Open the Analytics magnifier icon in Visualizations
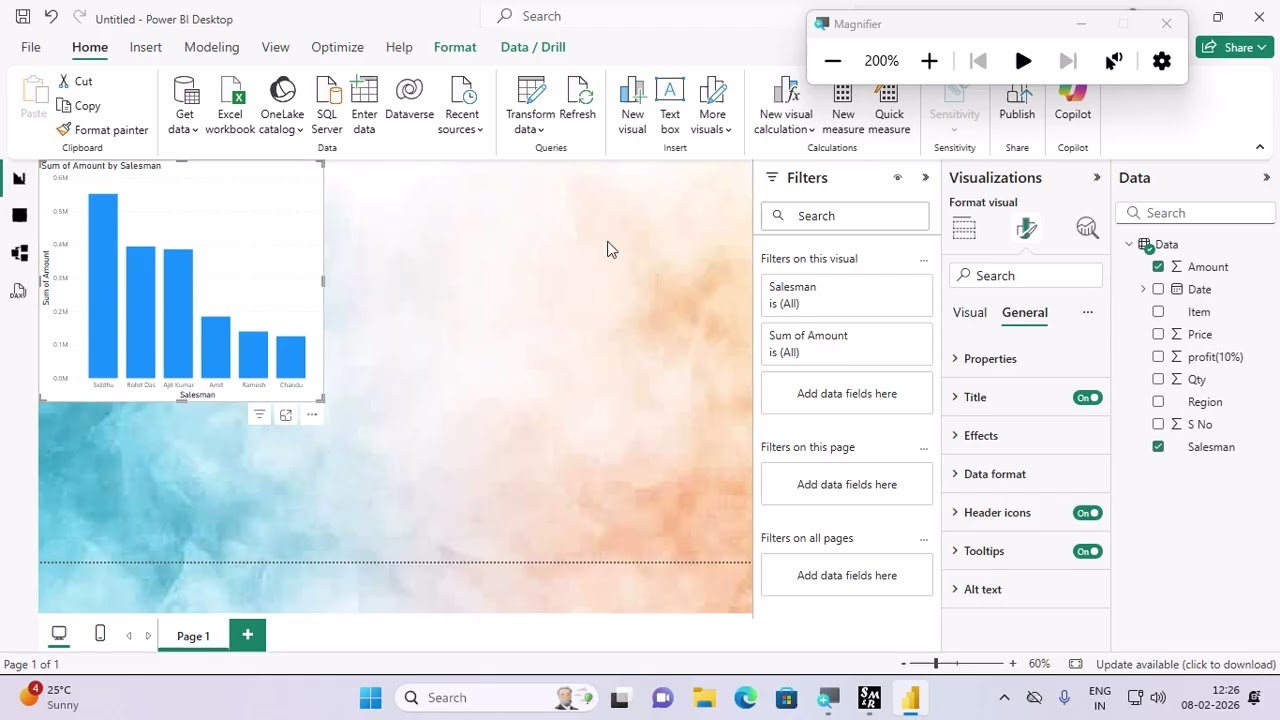 pyautogui.click(x=1088, y=229)
